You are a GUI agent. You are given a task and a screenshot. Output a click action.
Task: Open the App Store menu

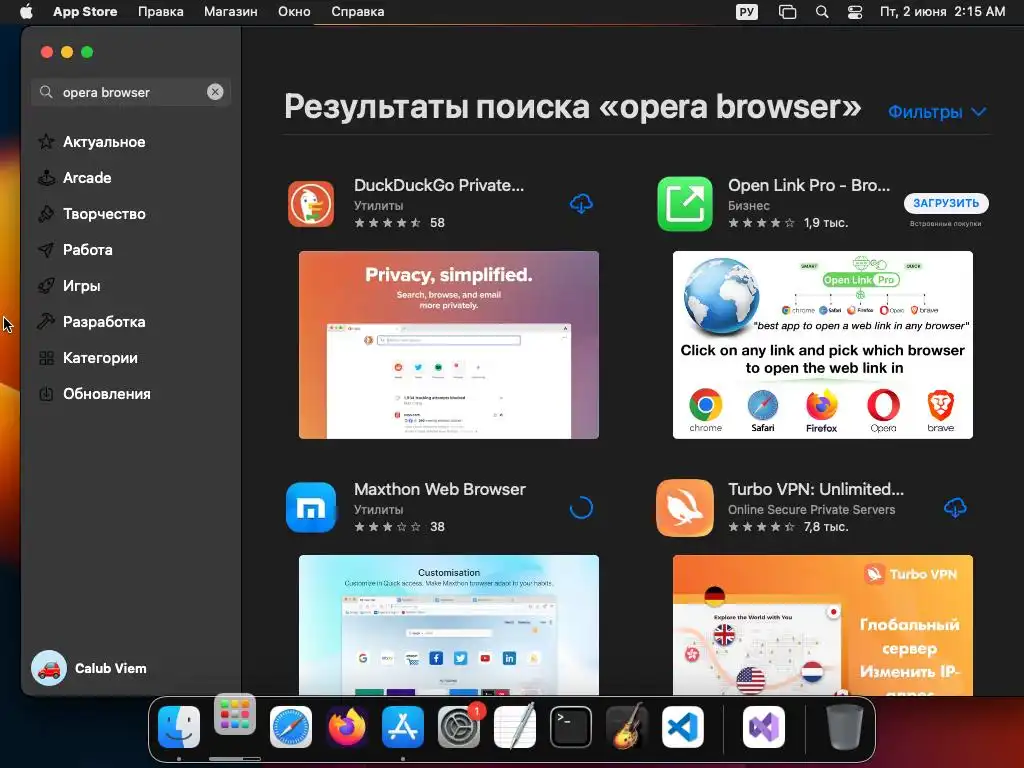point(85,12)
